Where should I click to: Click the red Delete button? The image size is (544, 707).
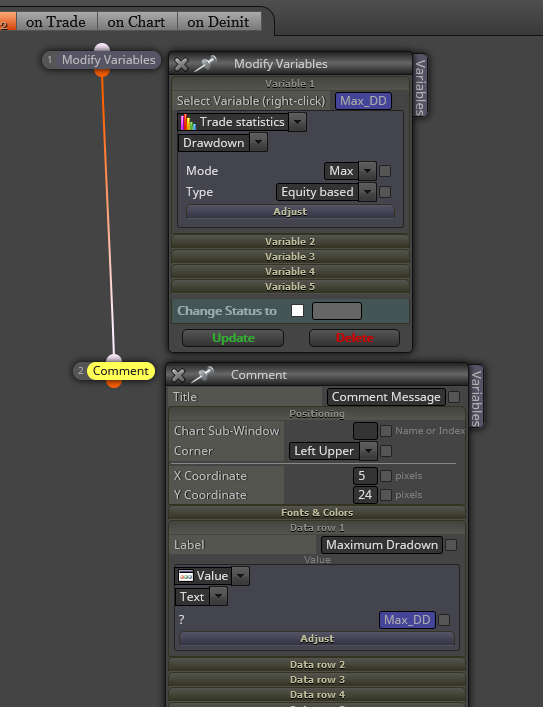355,338
